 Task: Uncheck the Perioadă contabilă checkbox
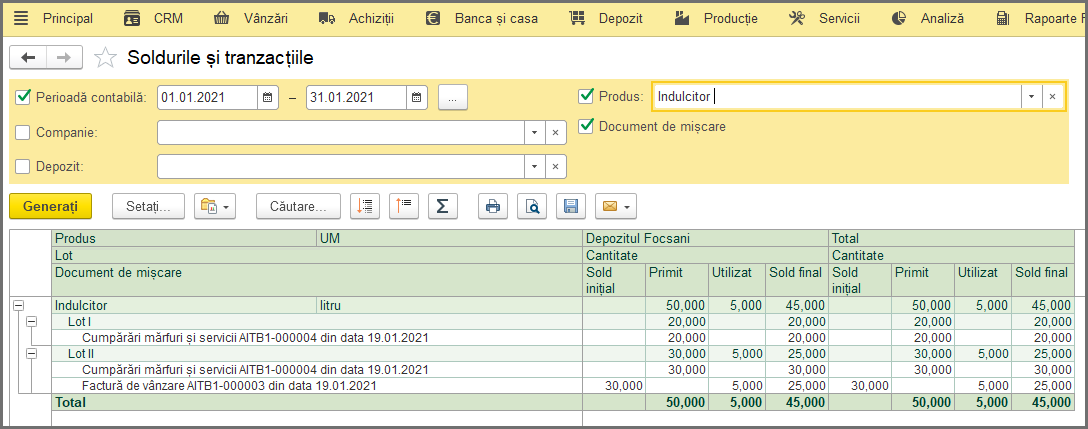pos(23,97)
